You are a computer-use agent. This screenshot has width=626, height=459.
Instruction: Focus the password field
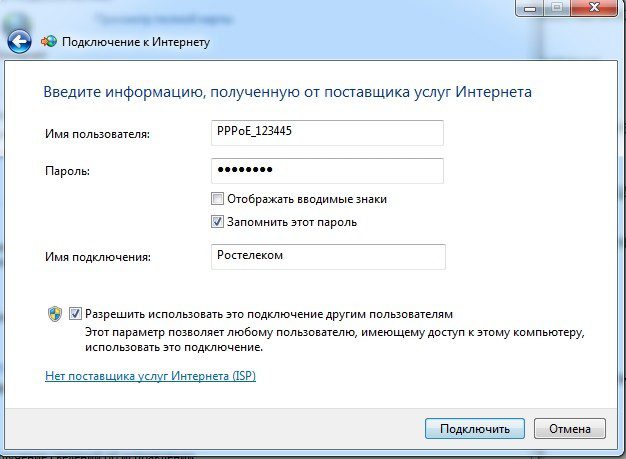(327, 171)
